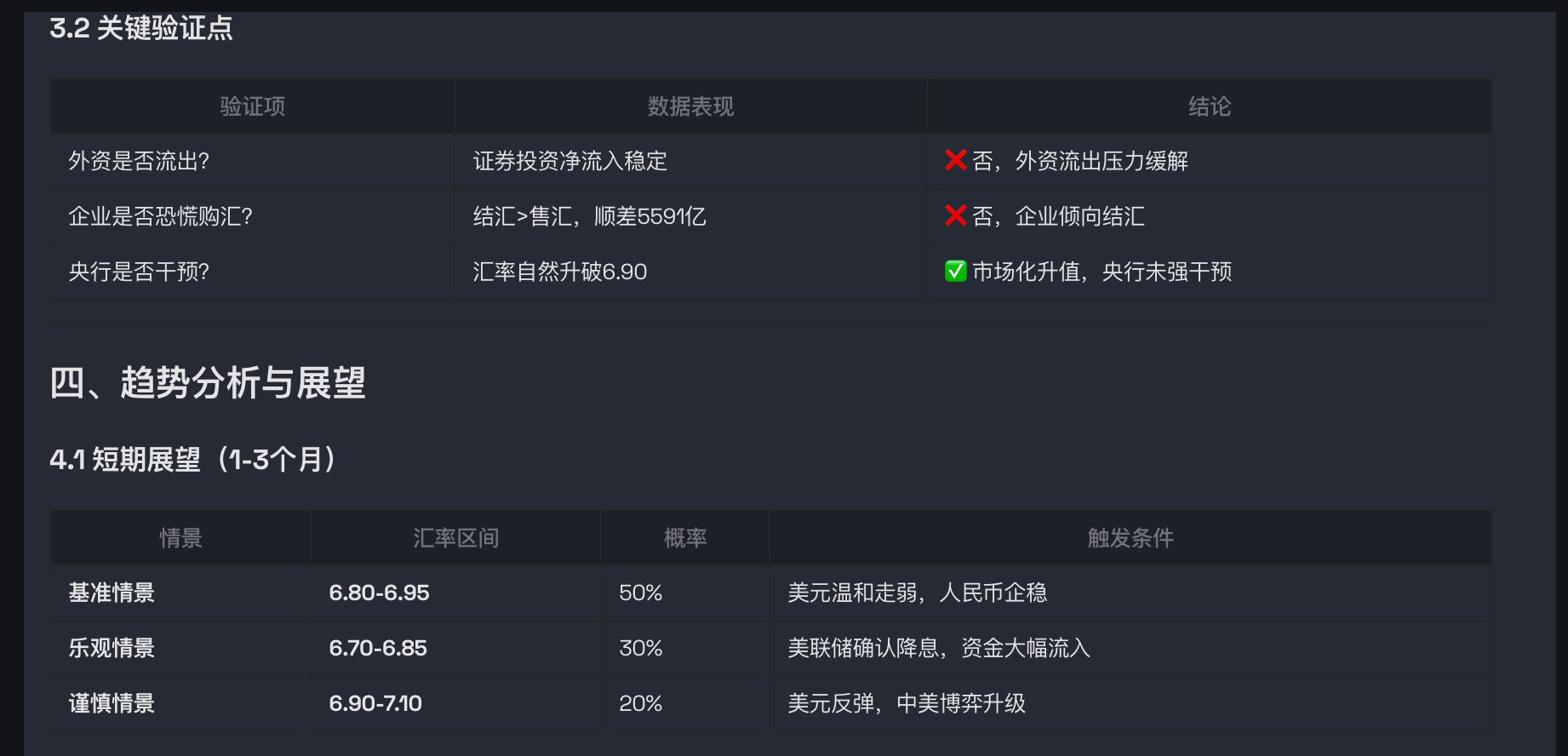This screenshot has width=1568, height=756.
Task: Click the 四、趋势分析与展望 heading
Action: (208, 382)
